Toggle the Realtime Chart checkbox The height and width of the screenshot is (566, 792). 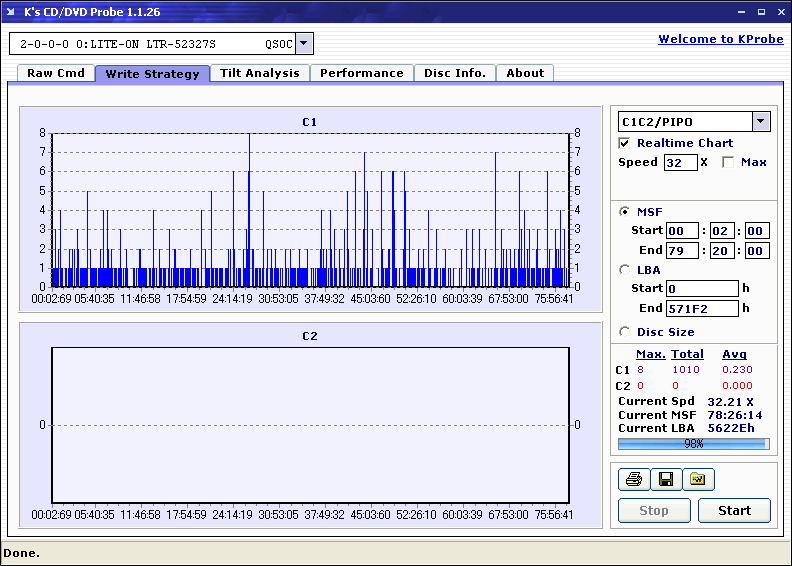(625, 143)
